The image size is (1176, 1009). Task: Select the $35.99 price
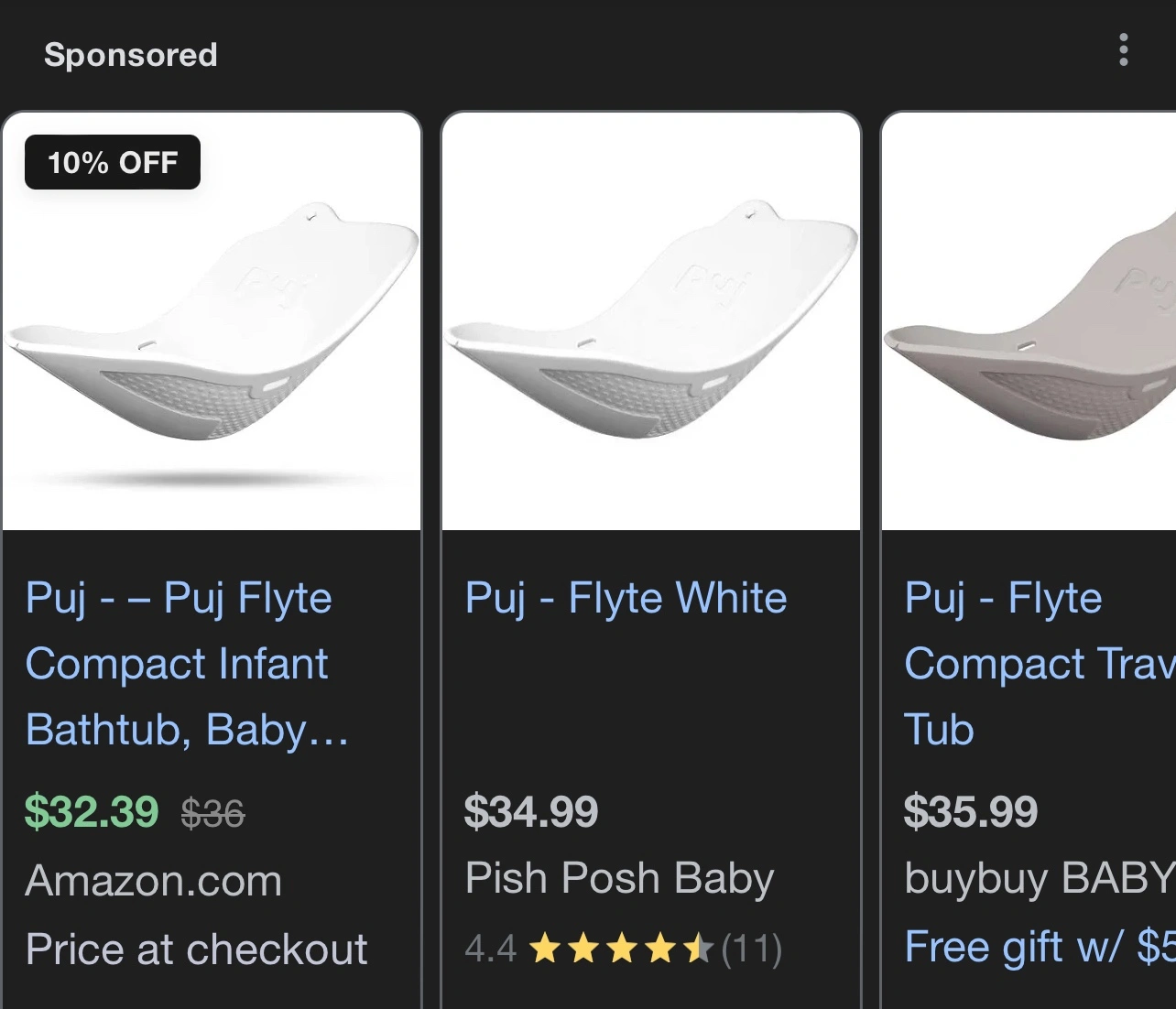point(971,812)
